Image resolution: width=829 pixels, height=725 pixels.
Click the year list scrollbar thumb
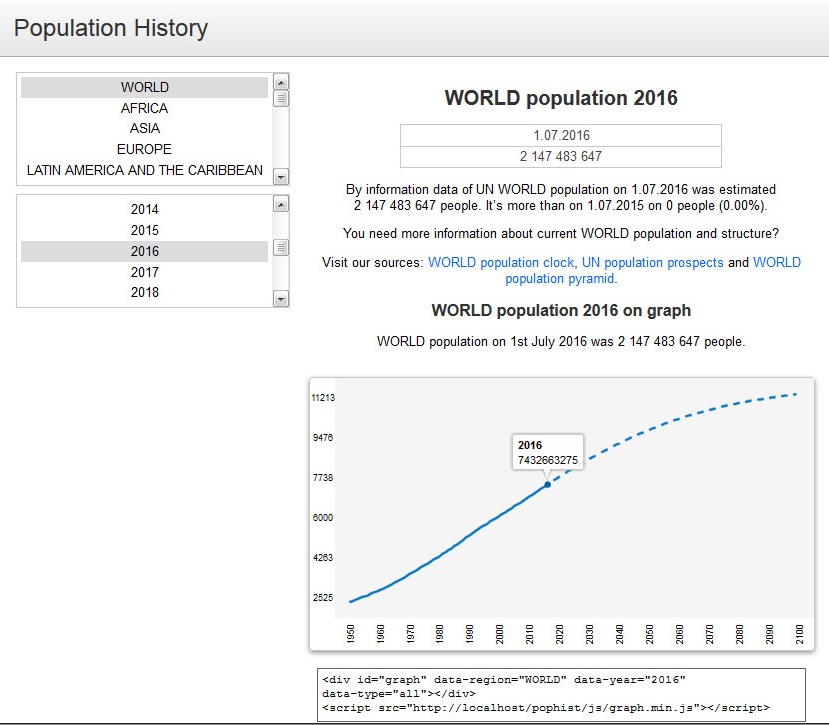281,247
